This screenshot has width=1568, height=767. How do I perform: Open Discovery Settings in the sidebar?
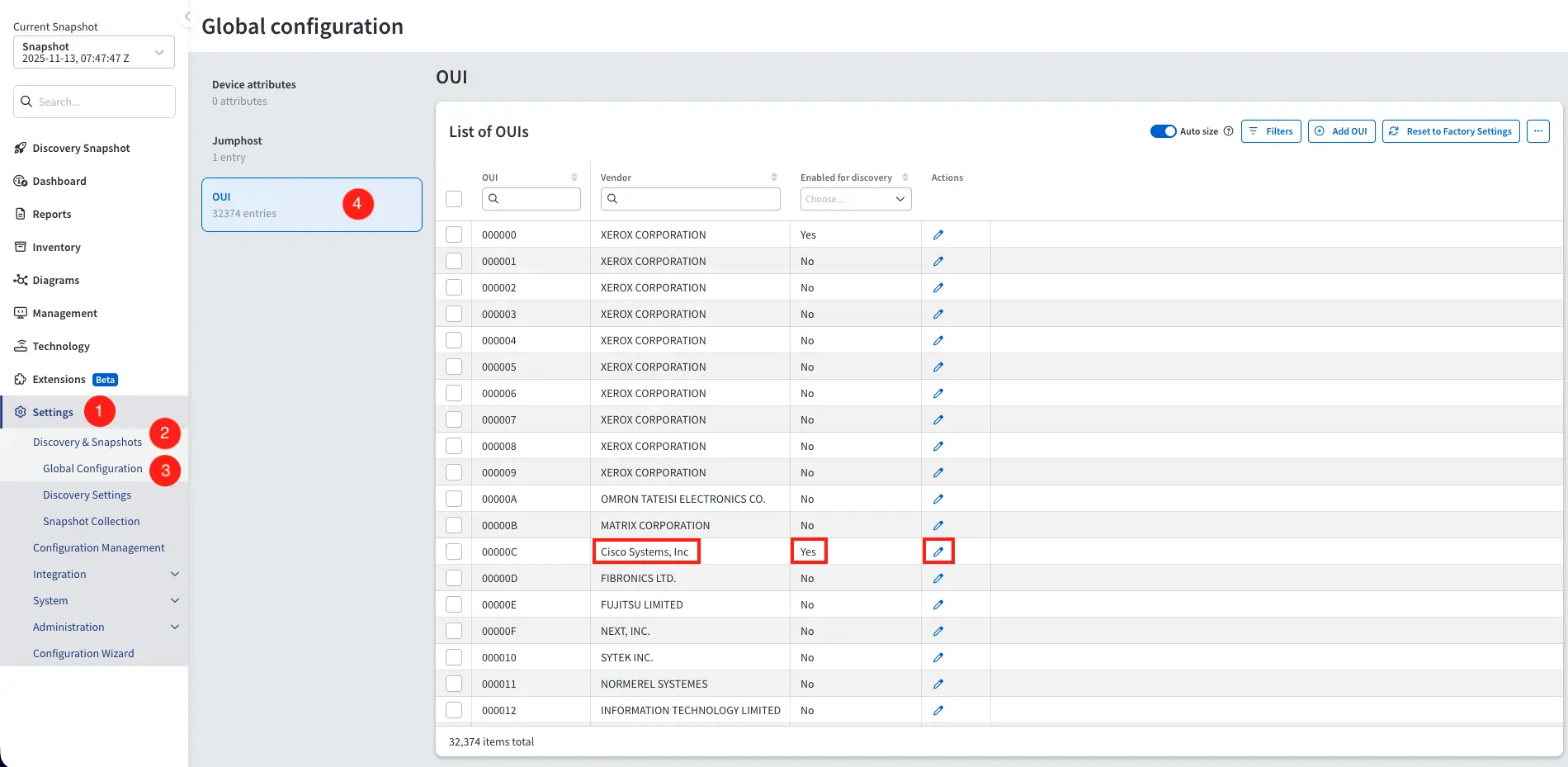[87, 495]
